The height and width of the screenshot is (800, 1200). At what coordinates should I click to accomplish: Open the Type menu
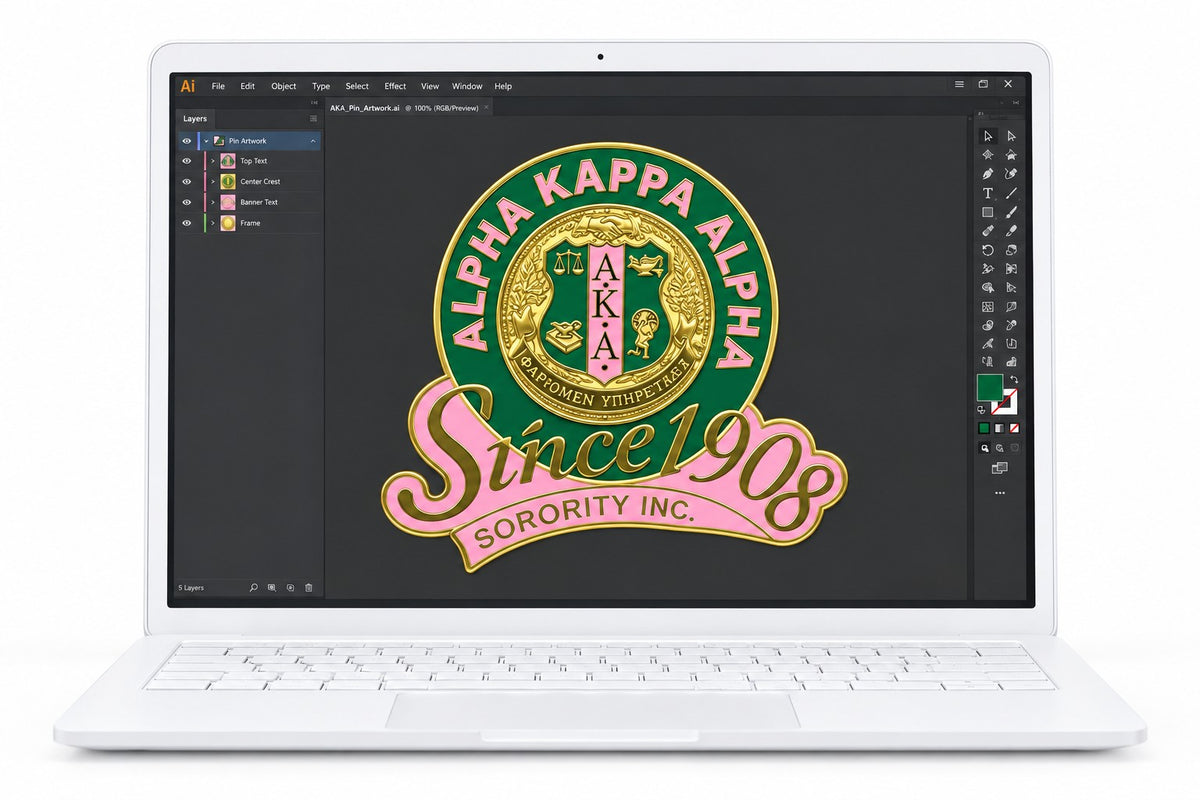321,86
